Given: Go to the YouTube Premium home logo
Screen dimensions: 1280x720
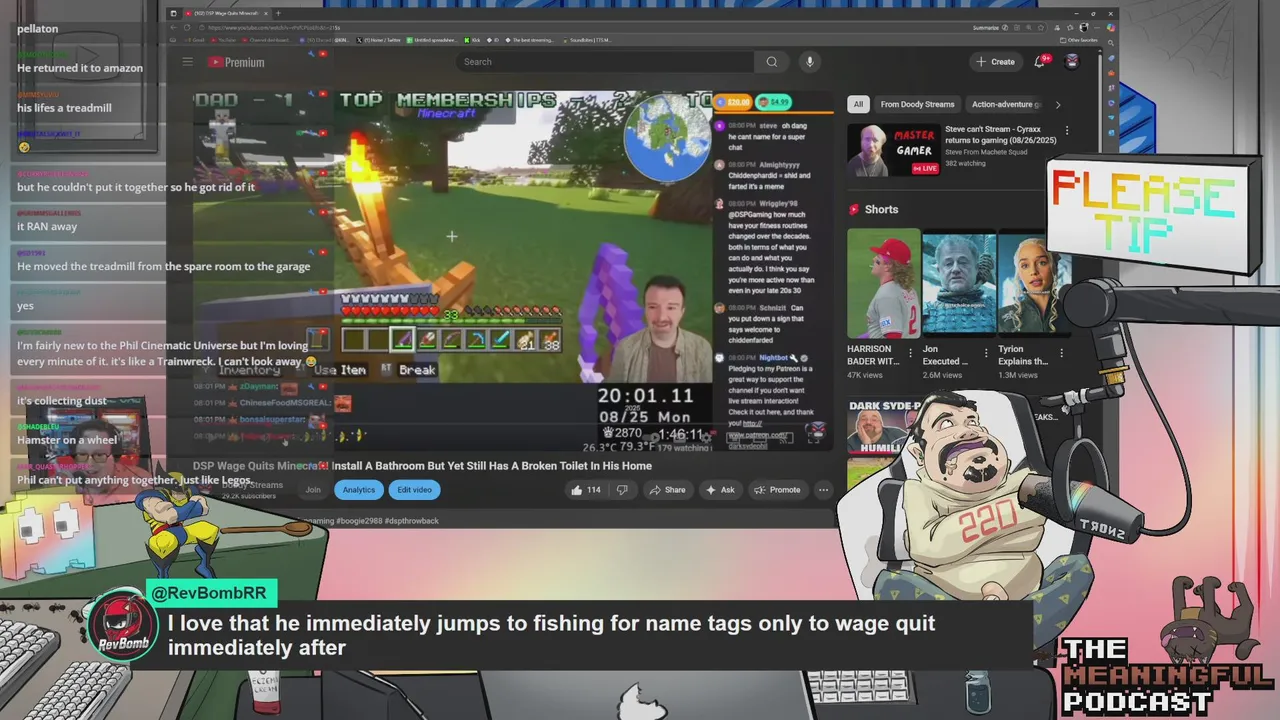Looking at the screenshot, I should [236, 62].
